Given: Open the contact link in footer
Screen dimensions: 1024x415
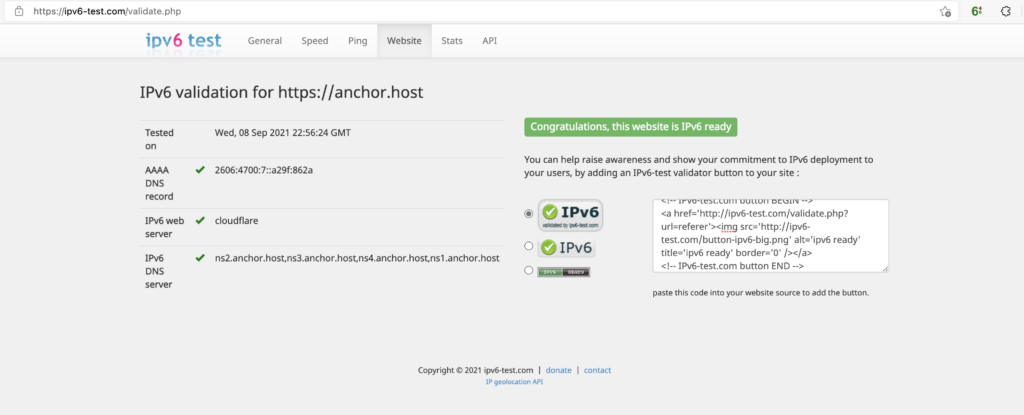Looking at the screenshot, I should pyautogui.click(x=597, y=370).
